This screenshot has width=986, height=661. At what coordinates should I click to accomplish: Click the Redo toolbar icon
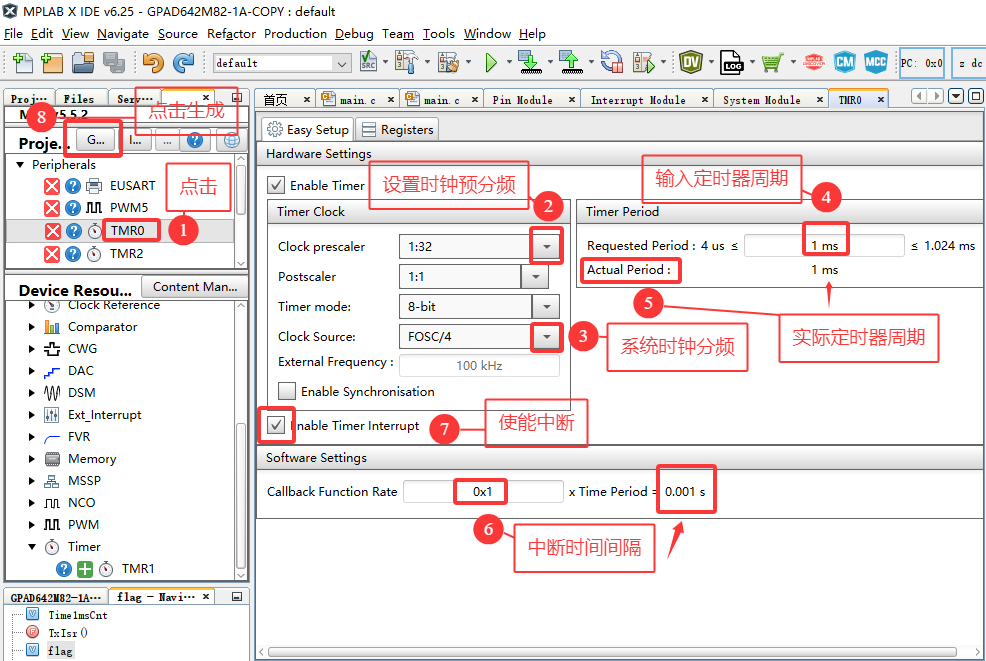184,62
